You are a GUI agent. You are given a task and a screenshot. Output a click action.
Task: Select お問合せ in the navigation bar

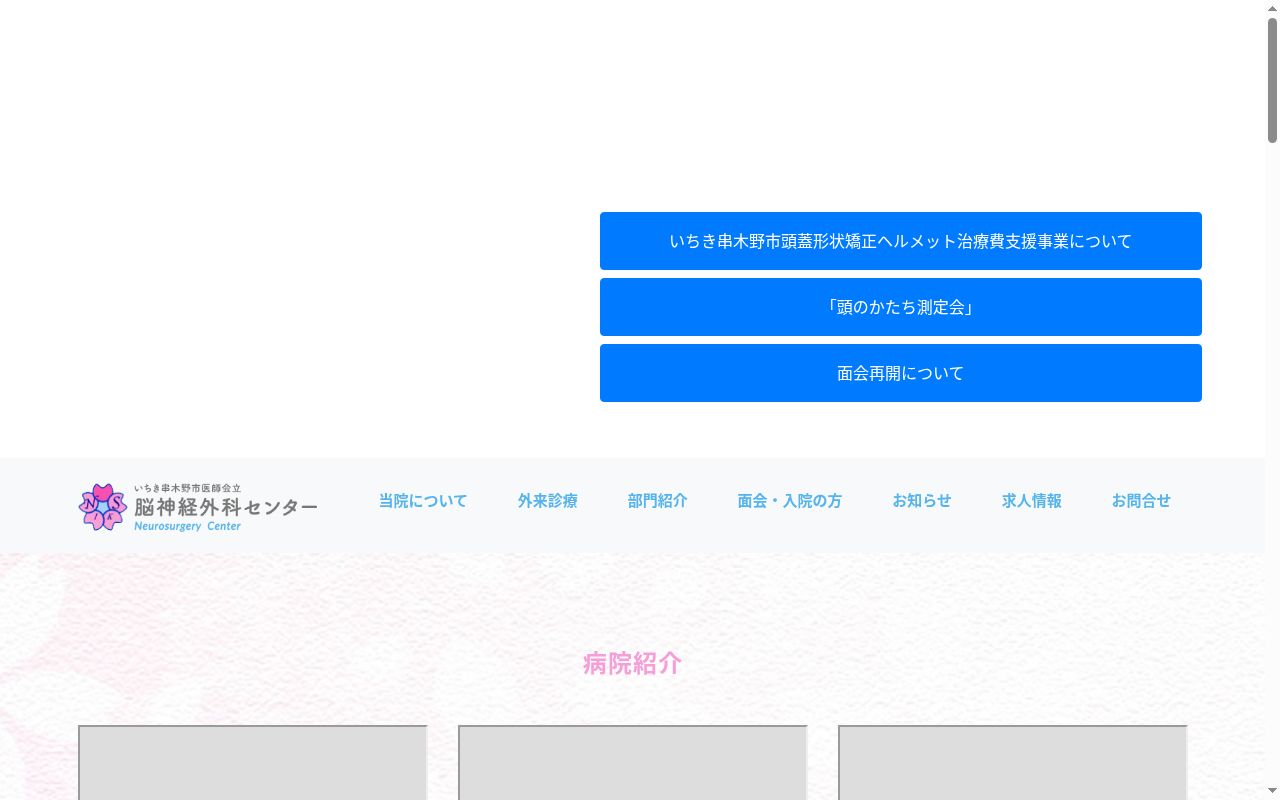coord(1141,501)
